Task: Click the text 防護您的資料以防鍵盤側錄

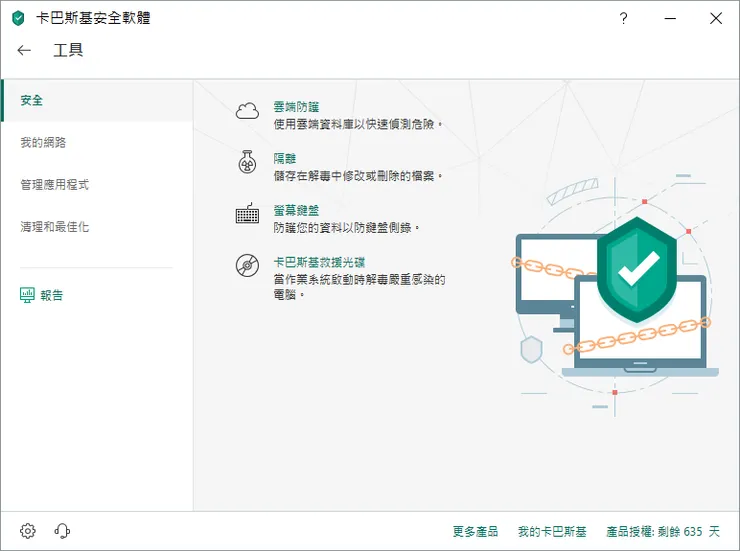Action: click(x=346, y=228)
